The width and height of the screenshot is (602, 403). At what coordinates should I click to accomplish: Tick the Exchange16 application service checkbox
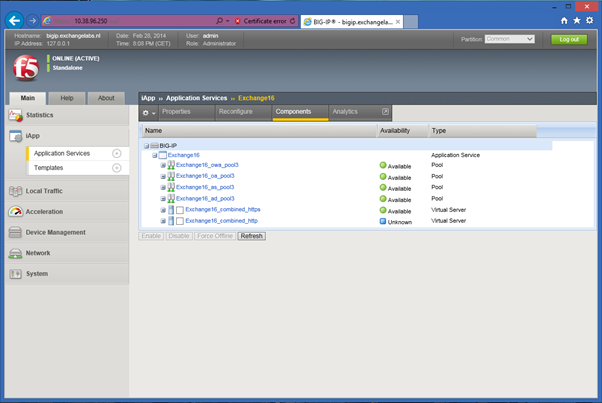click(x=163, y=156)
